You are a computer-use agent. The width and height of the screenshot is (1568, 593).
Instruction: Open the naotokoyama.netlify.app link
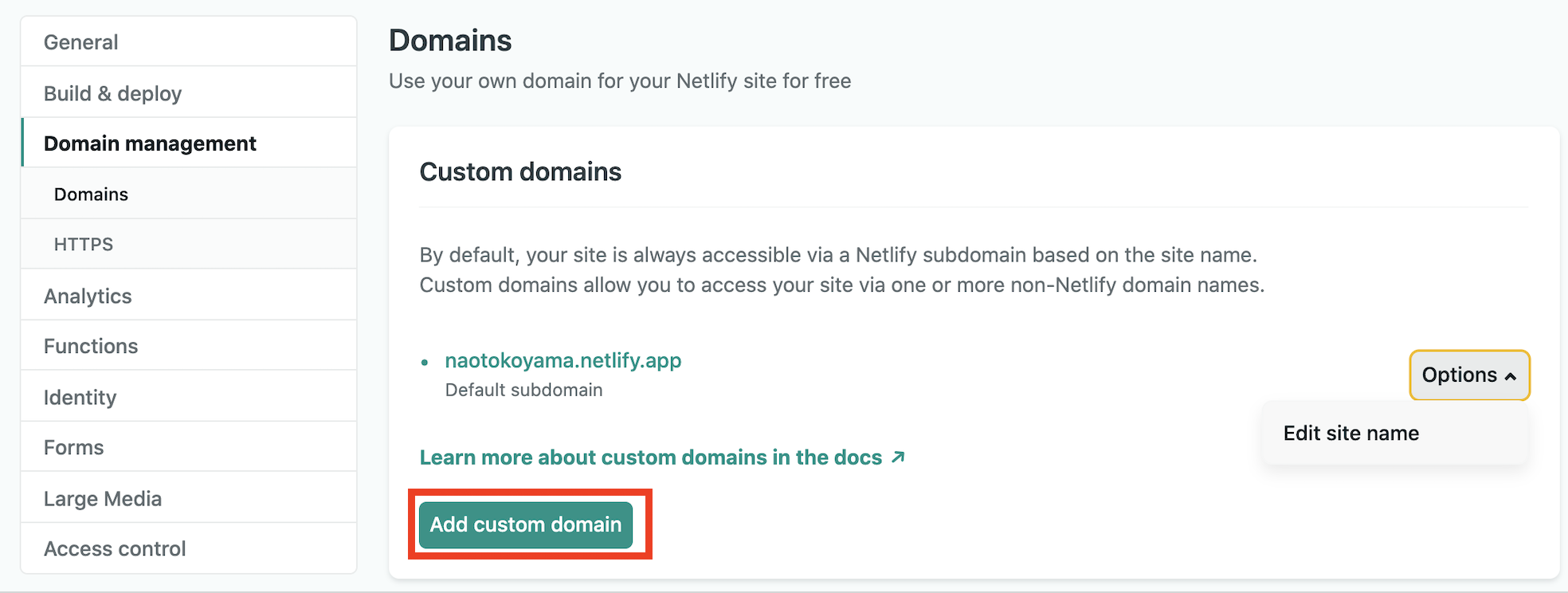coord(563,360)
